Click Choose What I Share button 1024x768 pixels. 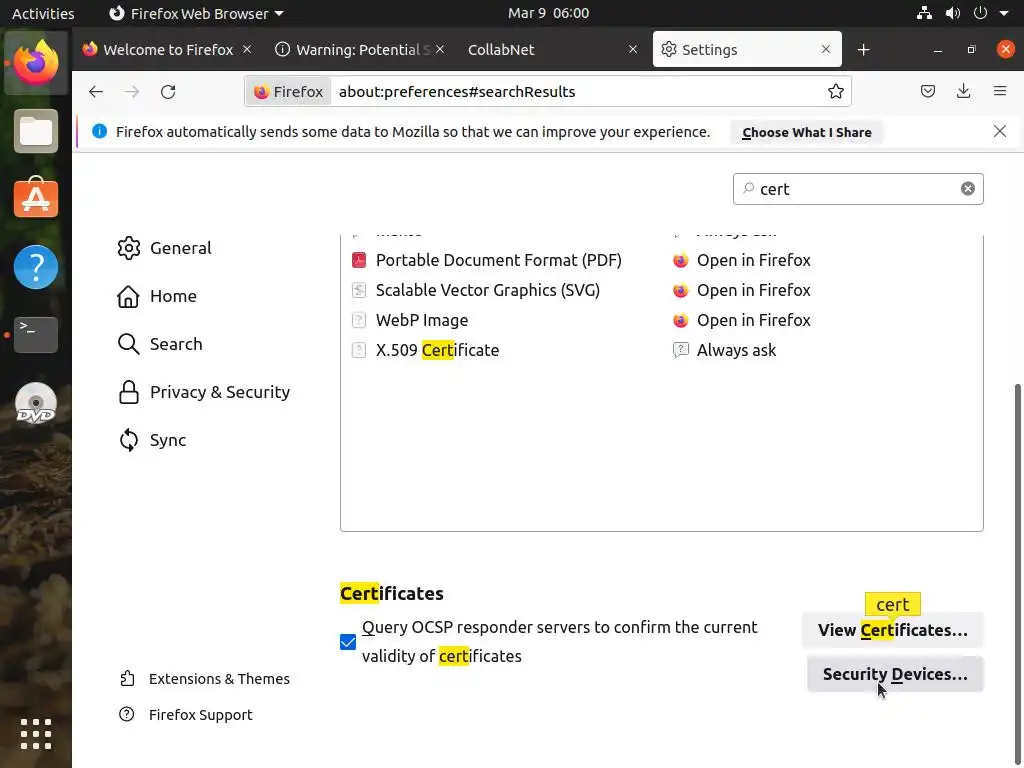point(806,132)
